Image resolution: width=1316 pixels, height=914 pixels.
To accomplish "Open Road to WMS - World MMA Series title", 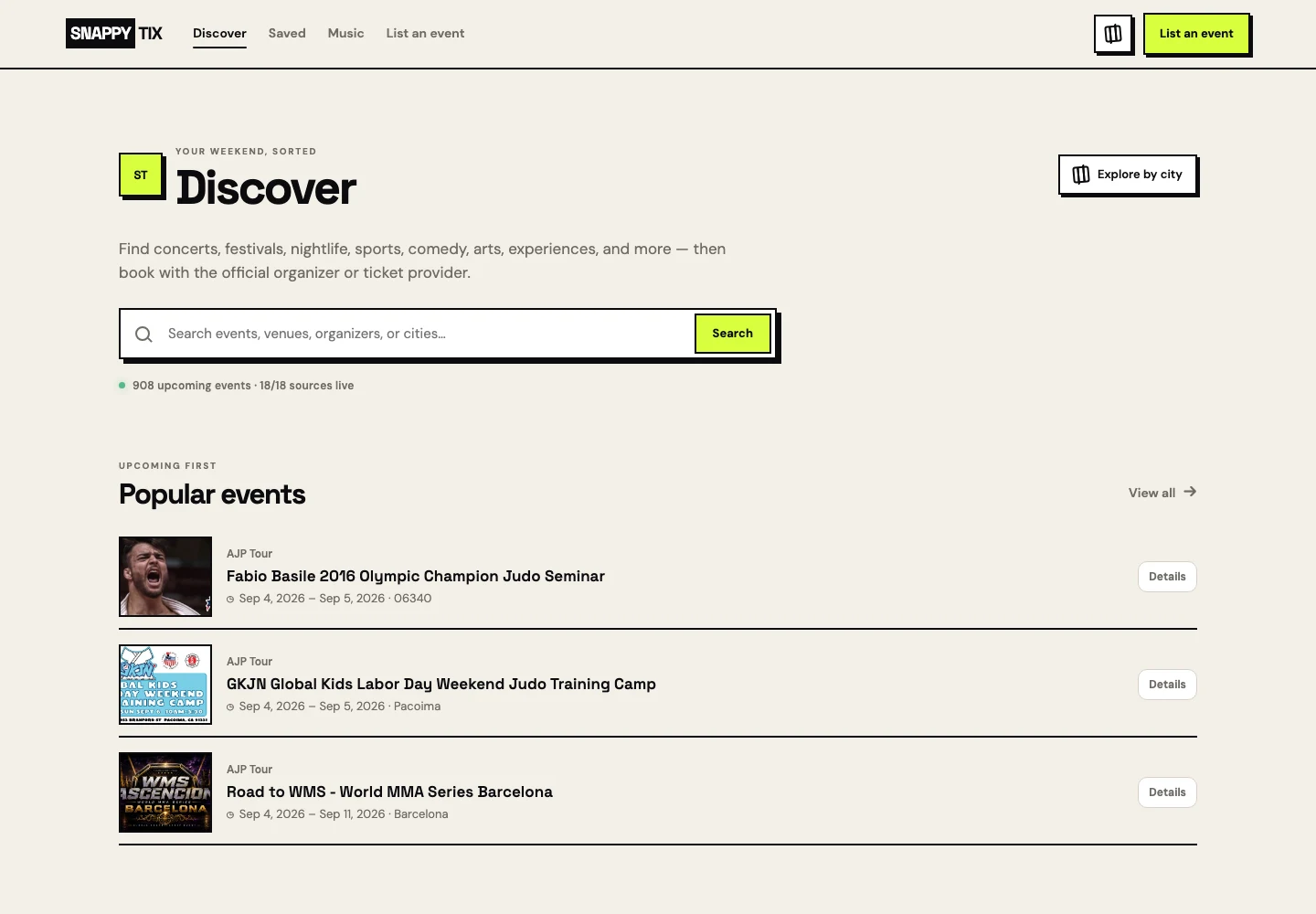I will point(389,792).
